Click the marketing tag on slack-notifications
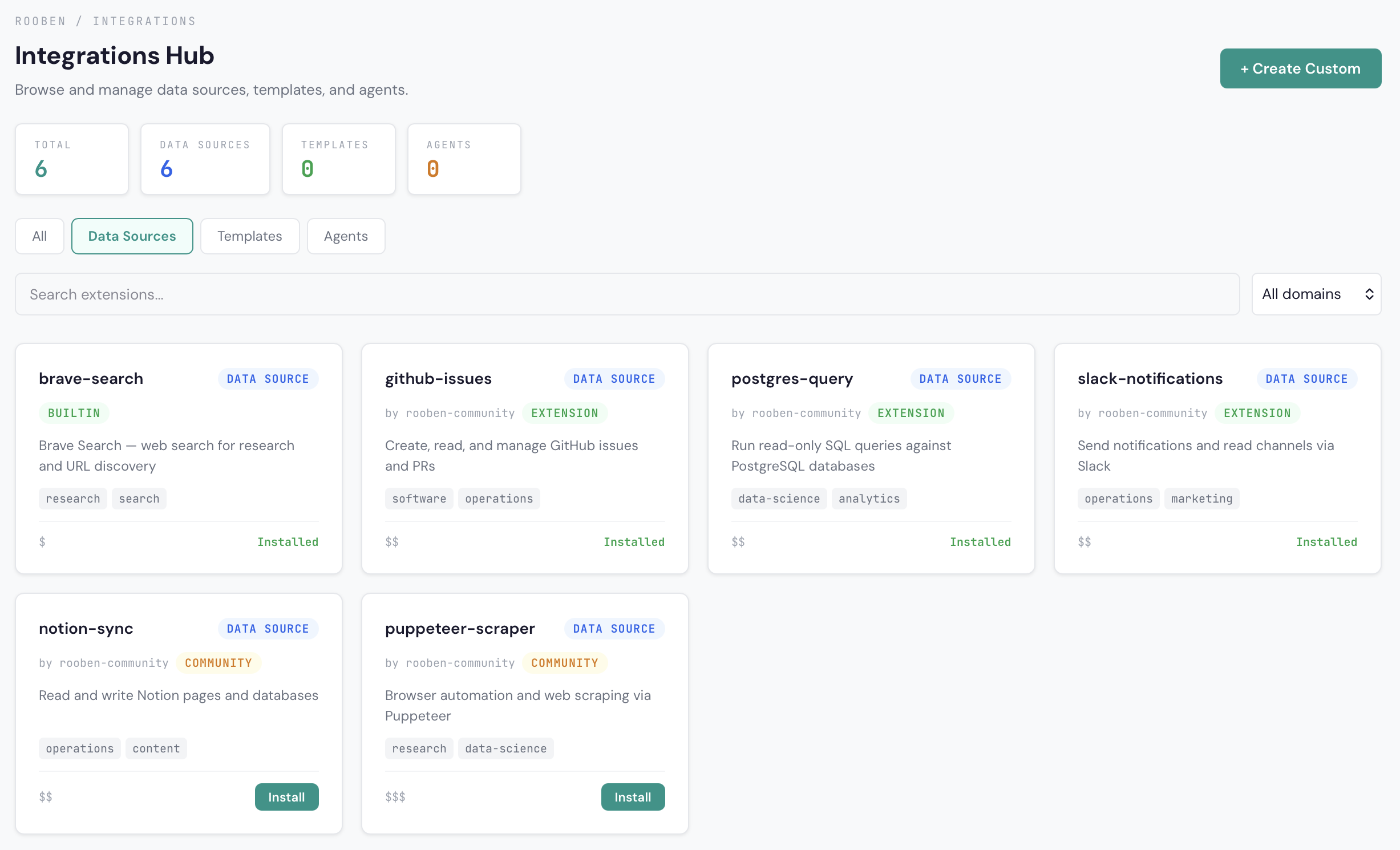The height and width of the screenshot is (850, 1400). point(1201,499)
